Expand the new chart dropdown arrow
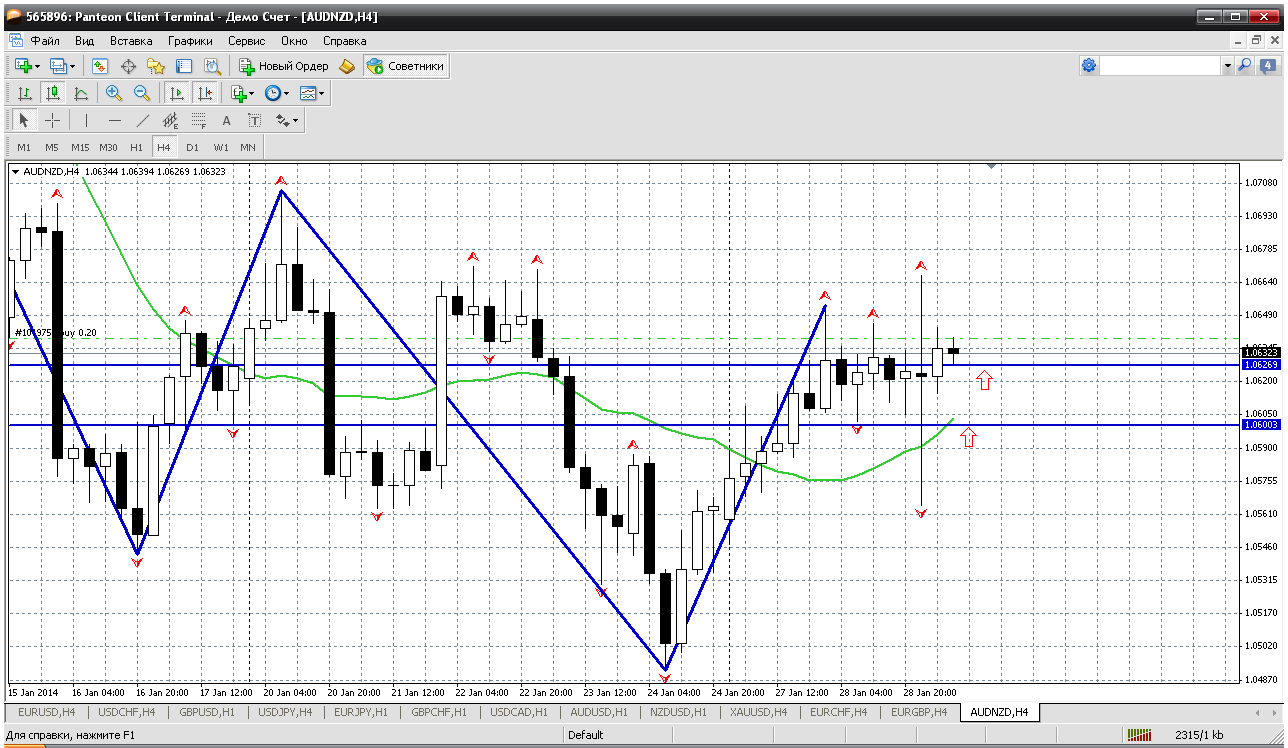This screenshot has width=1288, height=748. pyautogui.click(x=37, y=66)
